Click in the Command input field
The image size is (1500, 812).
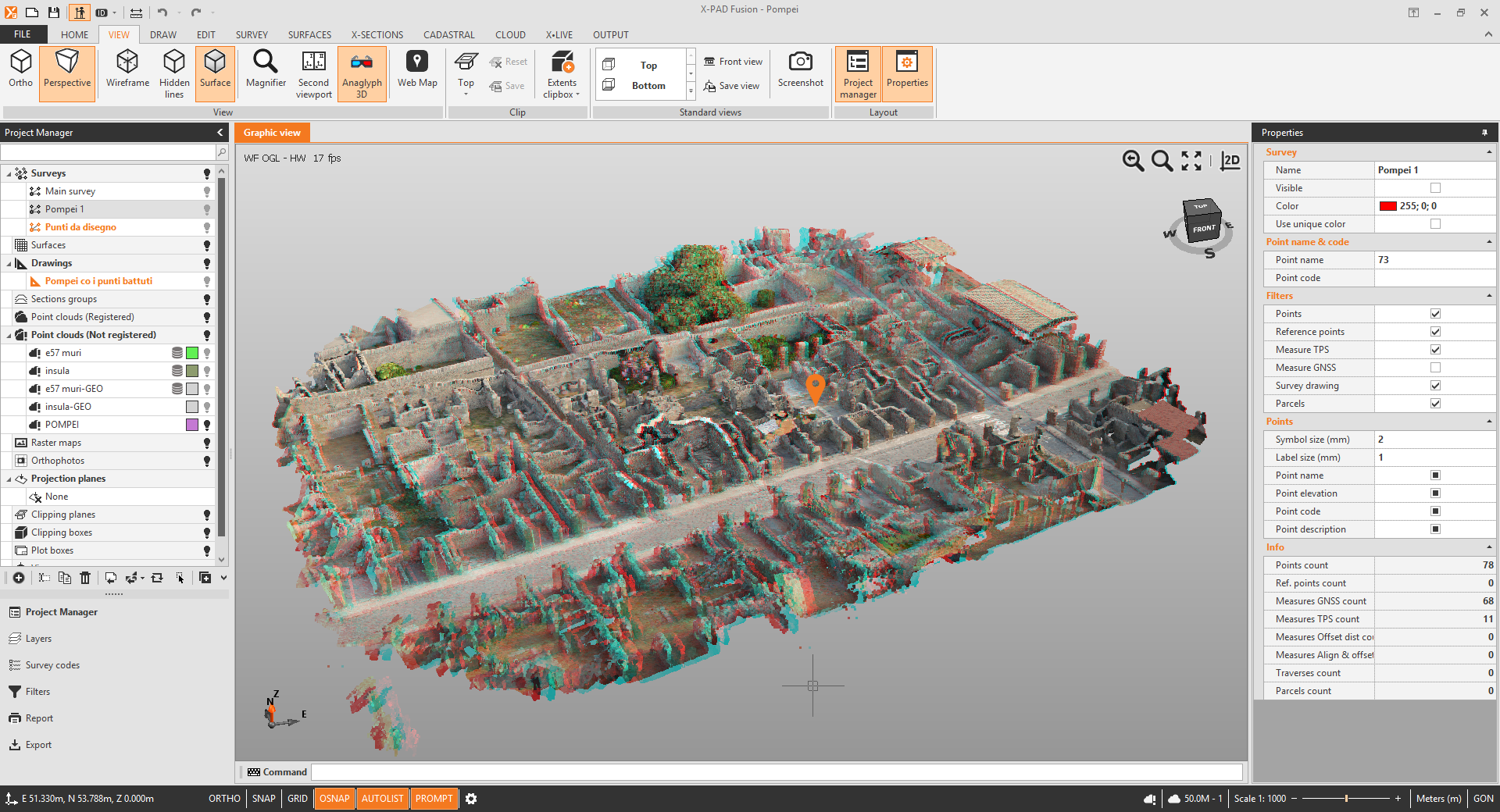776,772
